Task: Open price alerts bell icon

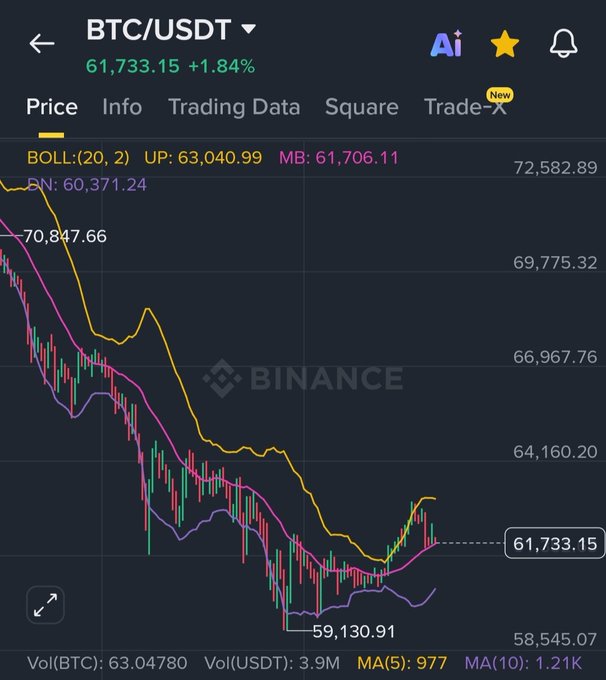Action: (x=563, y=43)
